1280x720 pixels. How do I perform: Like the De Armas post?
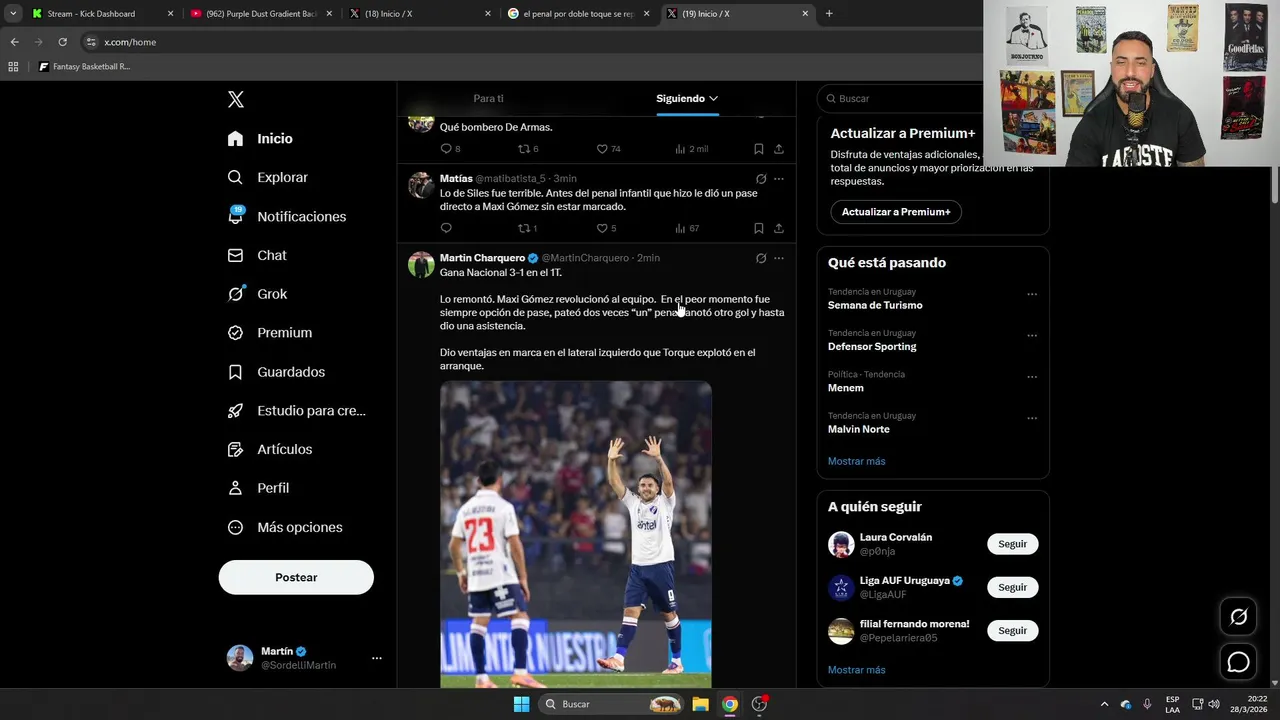point(608,149)
